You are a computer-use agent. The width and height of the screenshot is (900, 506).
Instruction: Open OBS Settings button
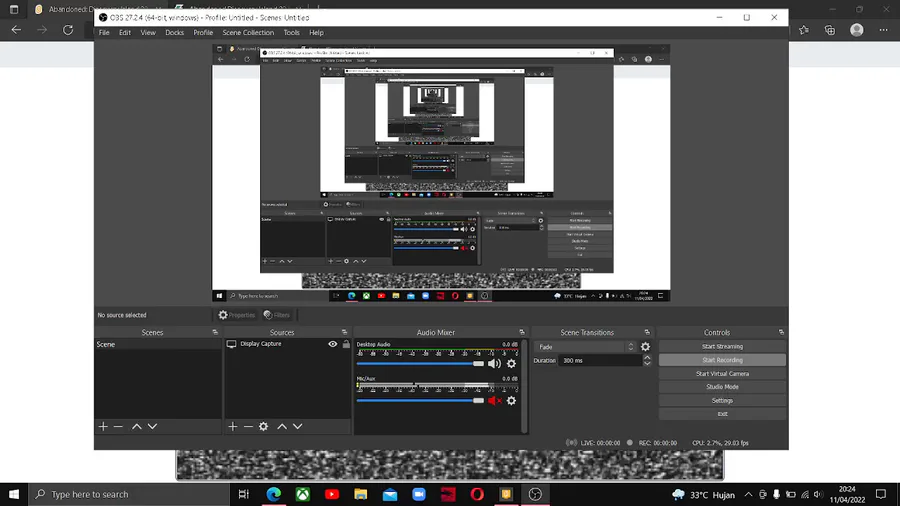[x=722, y=400]
